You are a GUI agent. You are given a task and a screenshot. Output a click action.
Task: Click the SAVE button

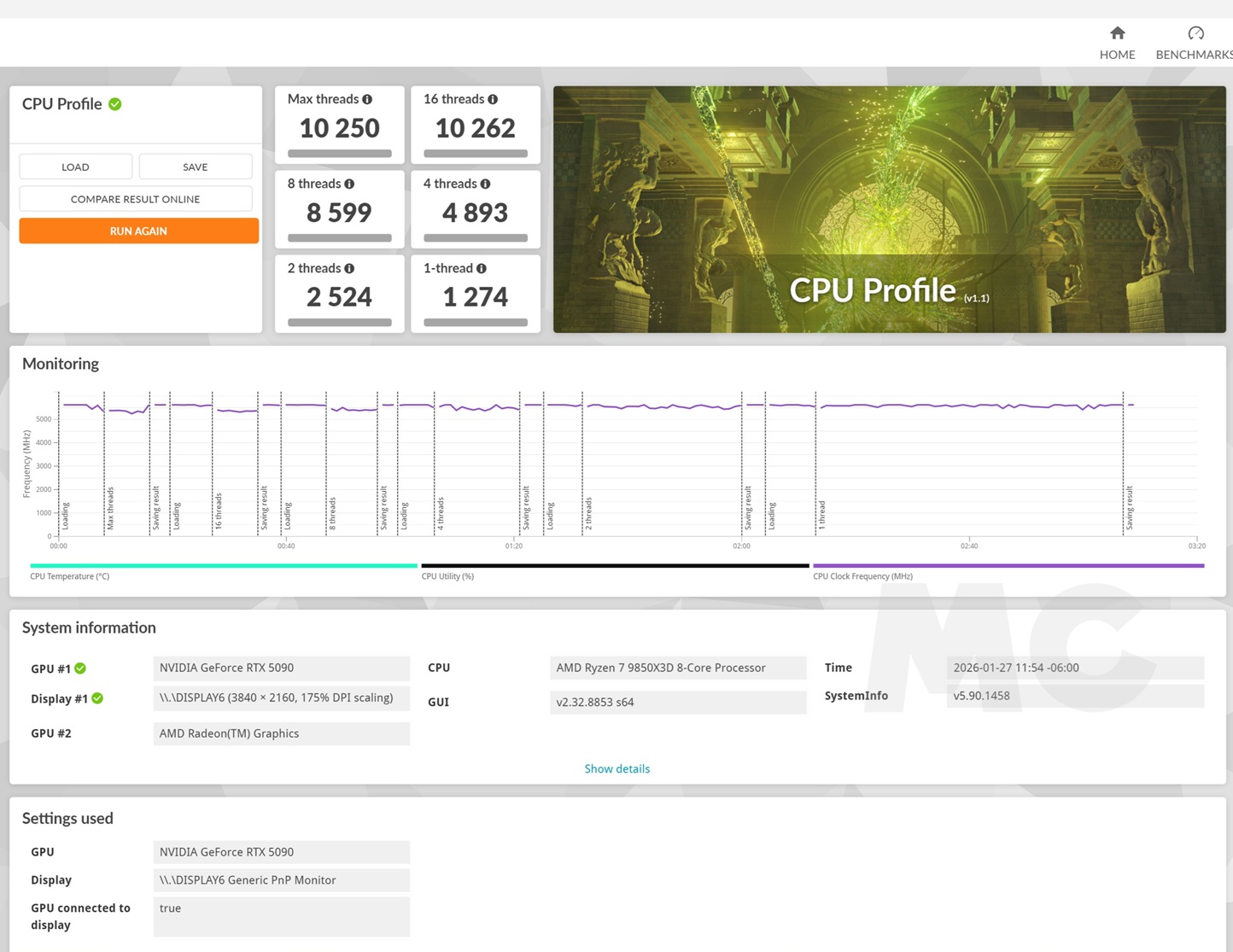click(x=195, y=166)
